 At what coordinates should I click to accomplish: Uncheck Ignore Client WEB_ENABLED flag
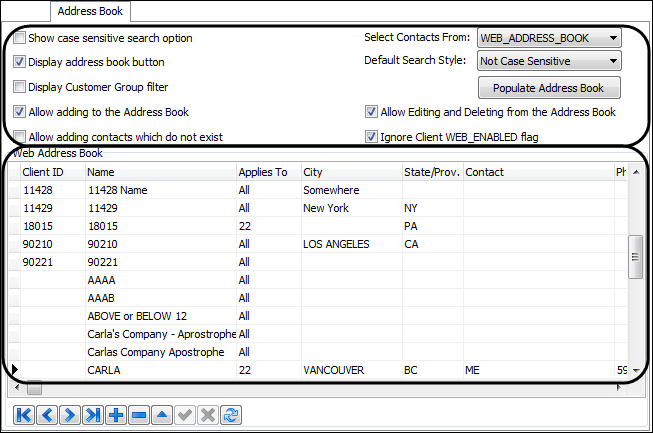click(x=372, y=136)
